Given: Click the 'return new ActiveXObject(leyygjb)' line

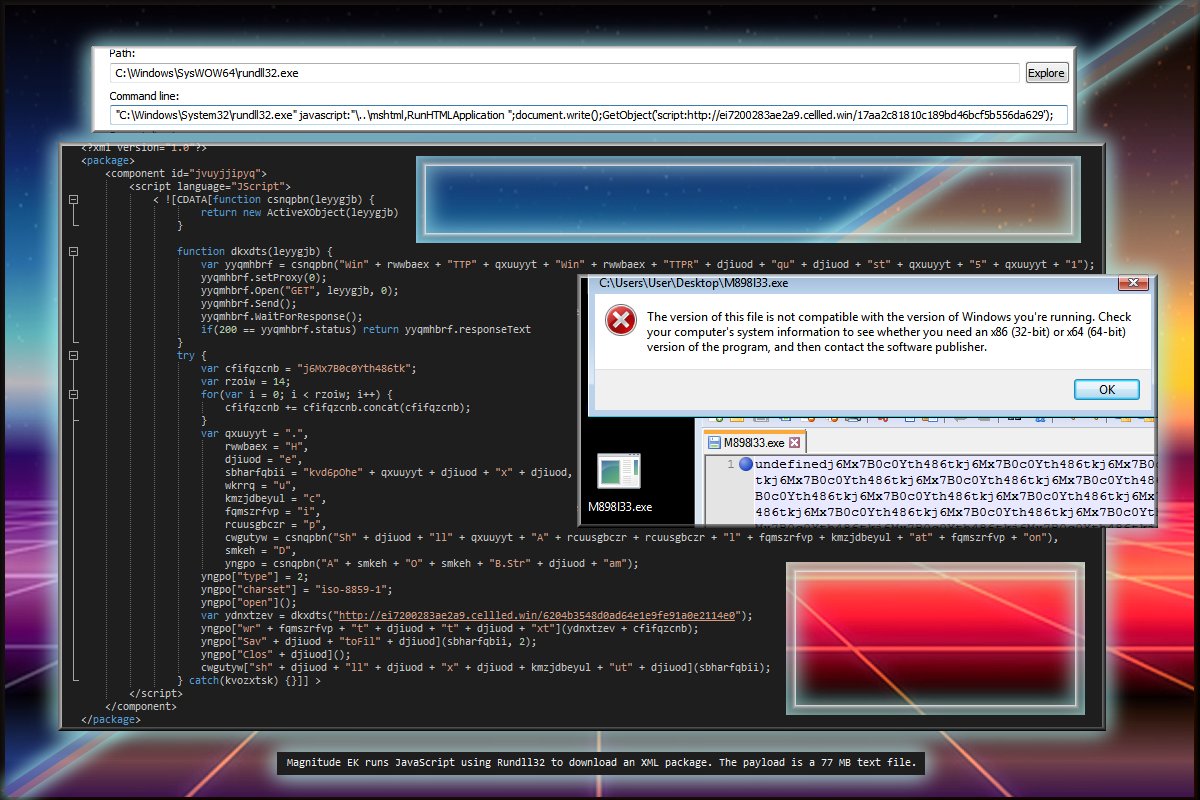Looking at the screenshot, I should (x=300, y=212).
